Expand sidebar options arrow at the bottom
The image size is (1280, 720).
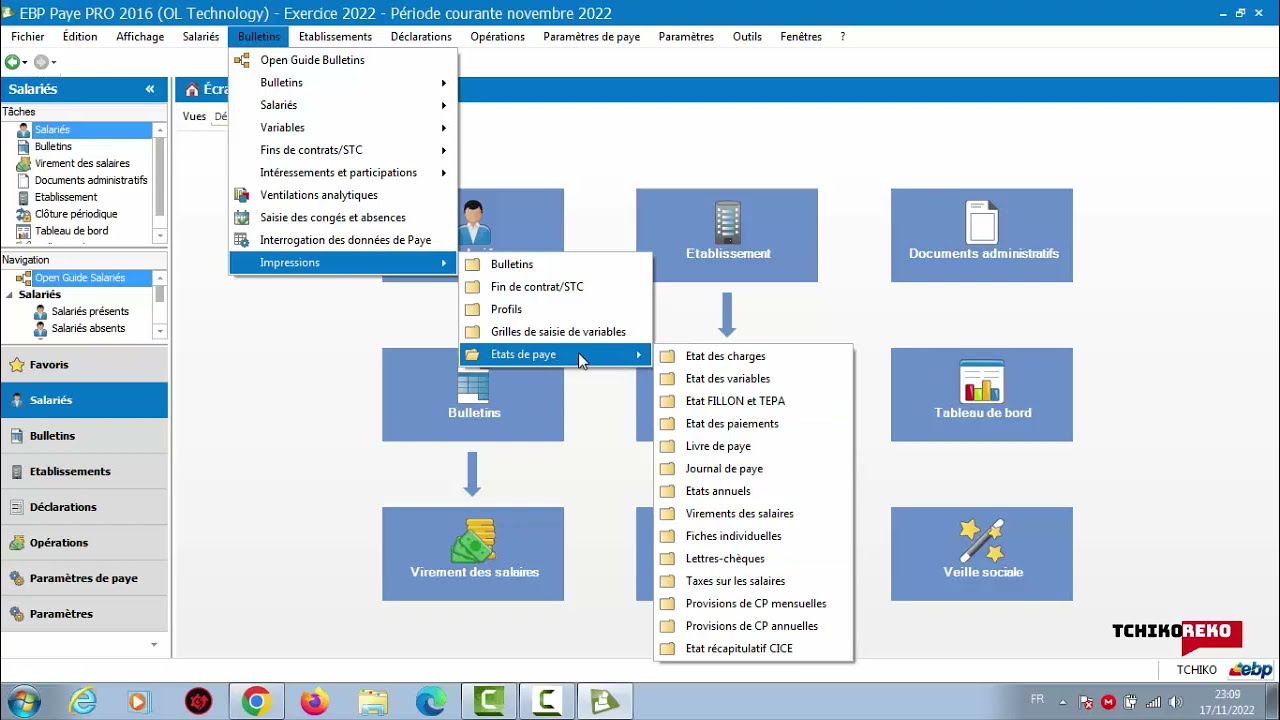(154, 645)
